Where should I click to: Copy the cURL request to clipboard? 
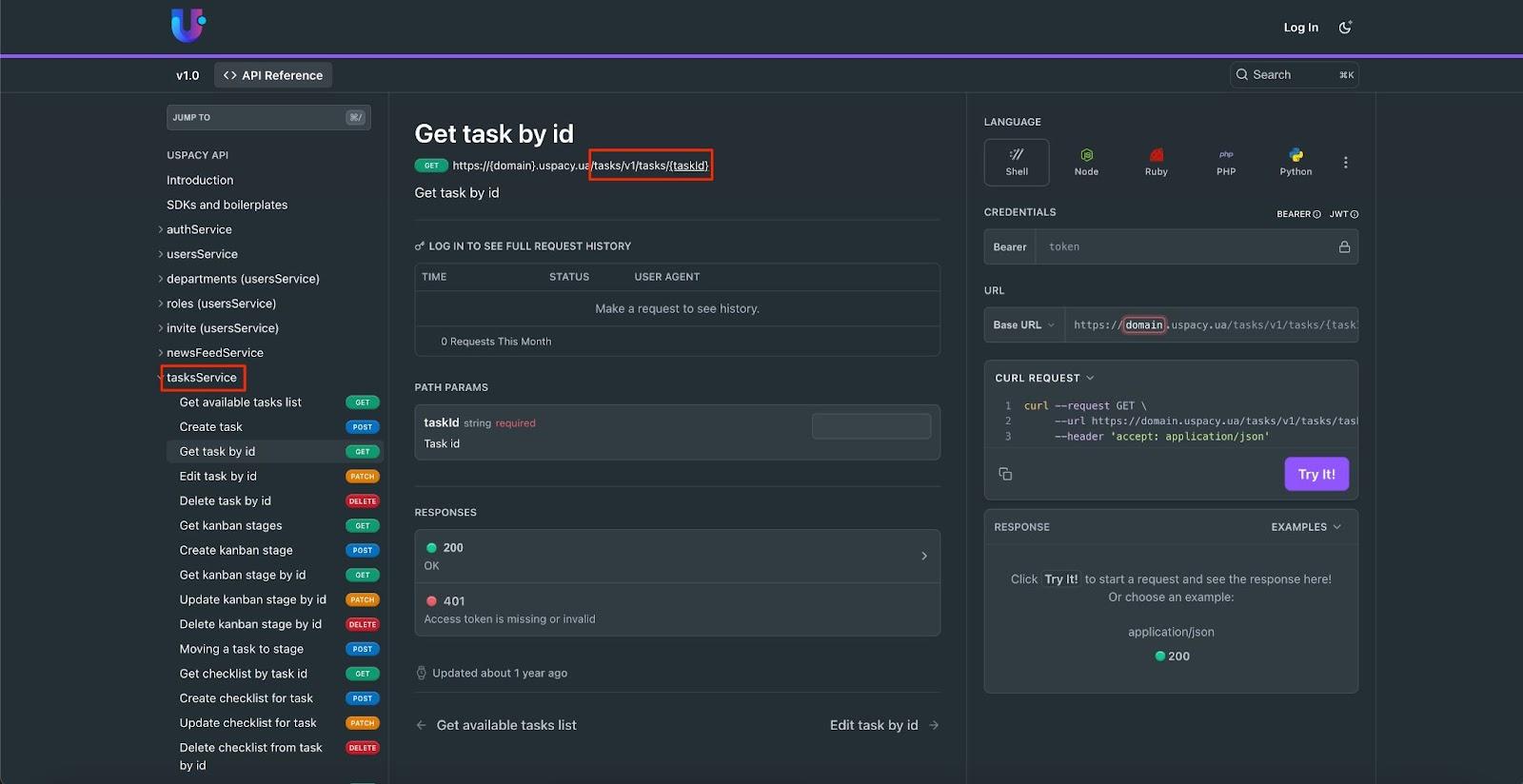(1005, 474)
